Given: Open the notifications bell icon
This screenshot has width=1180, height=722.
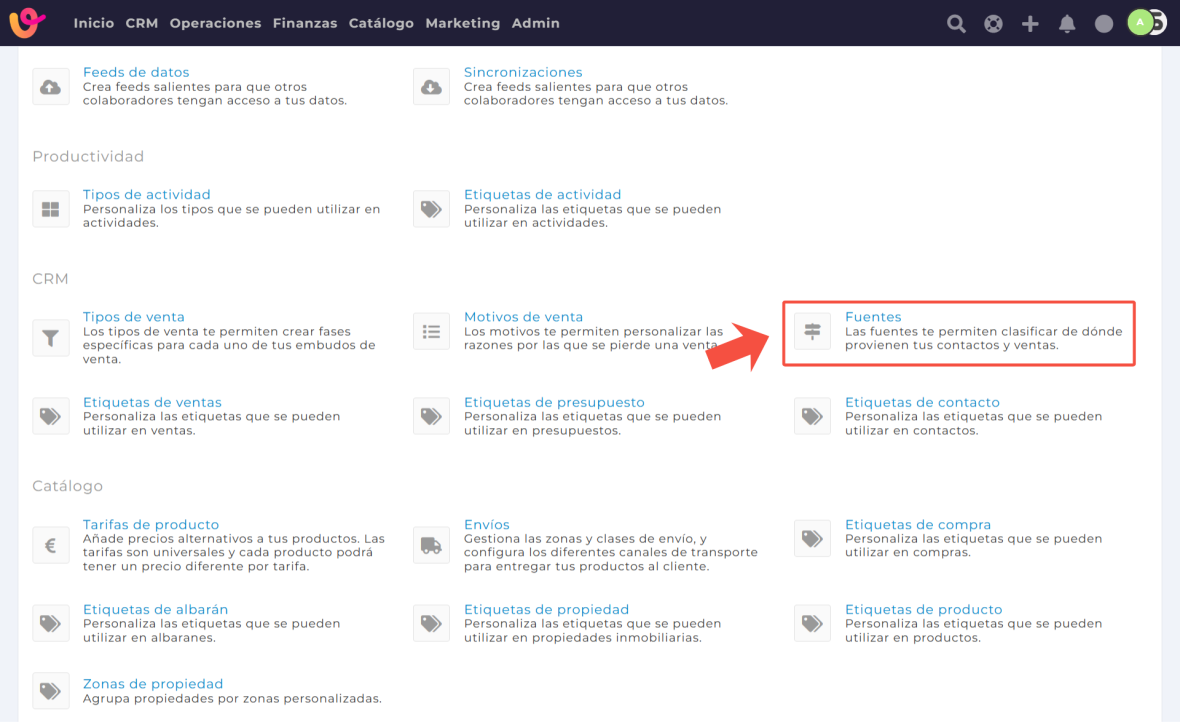Looking at the screenshot, I should (x=1067, y=24).
